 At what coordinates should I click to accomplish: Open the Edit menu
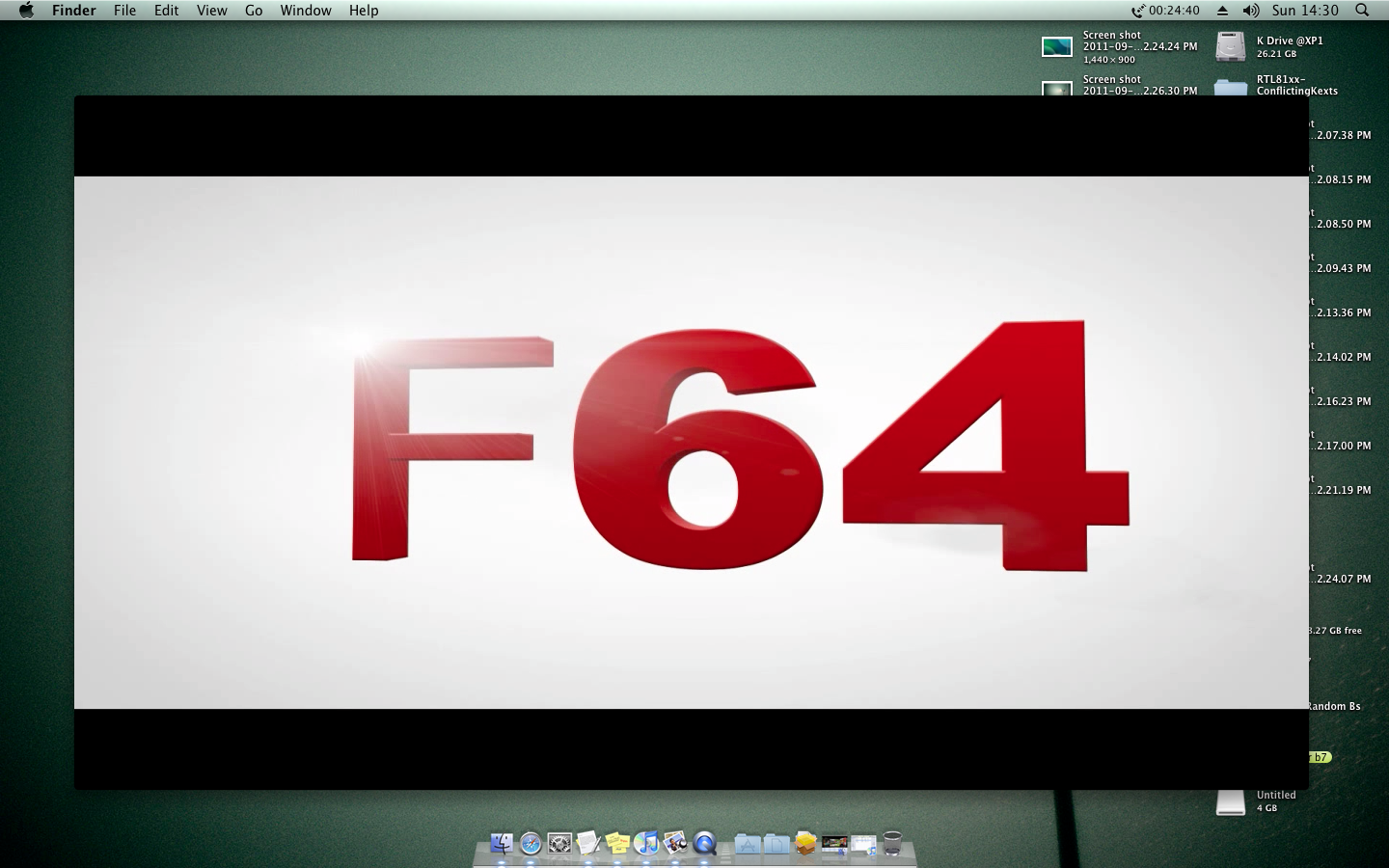pyautogui.click(x=166, y=11)
